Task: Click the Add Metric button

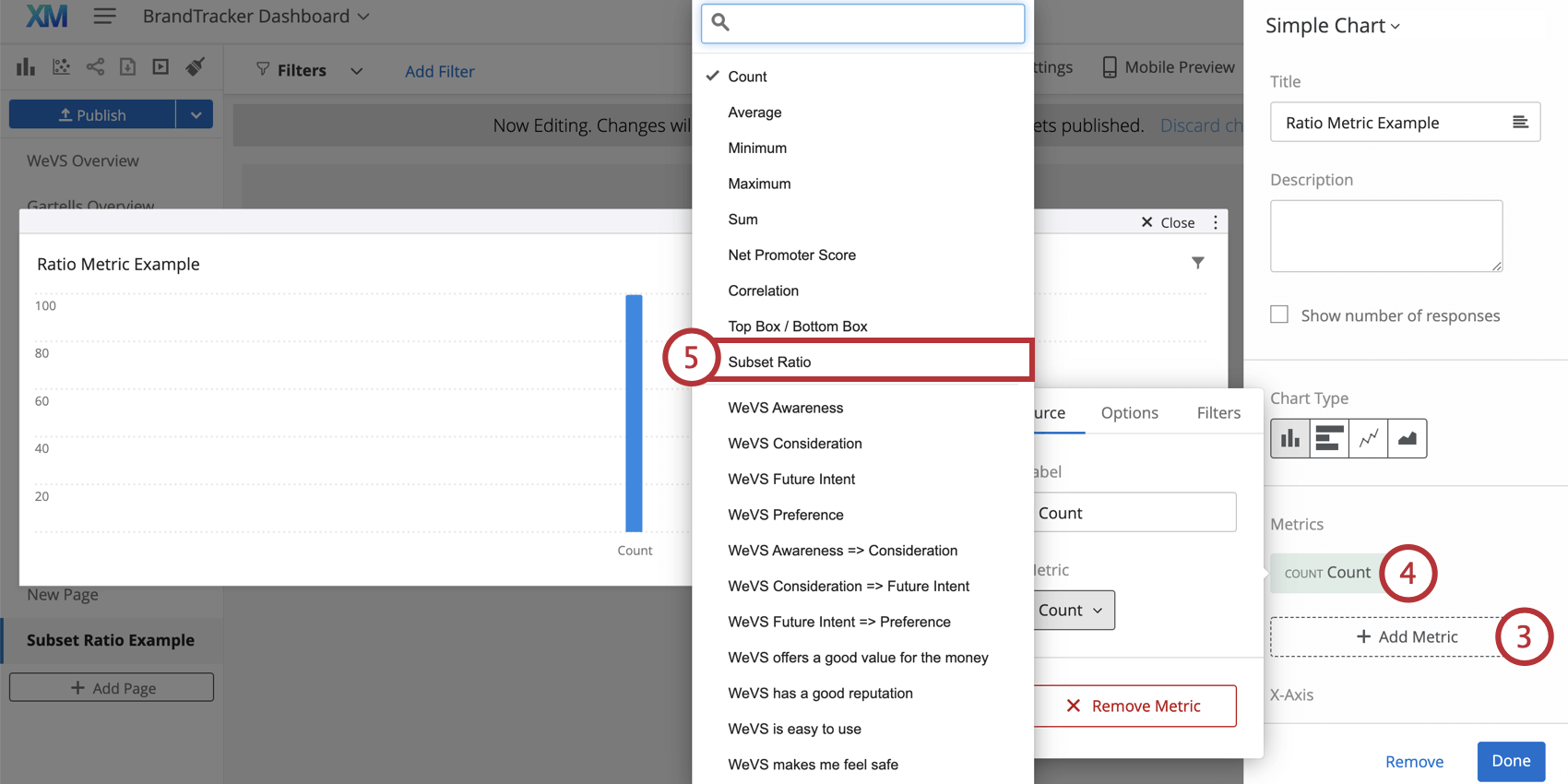Action: click(1407, 636)
